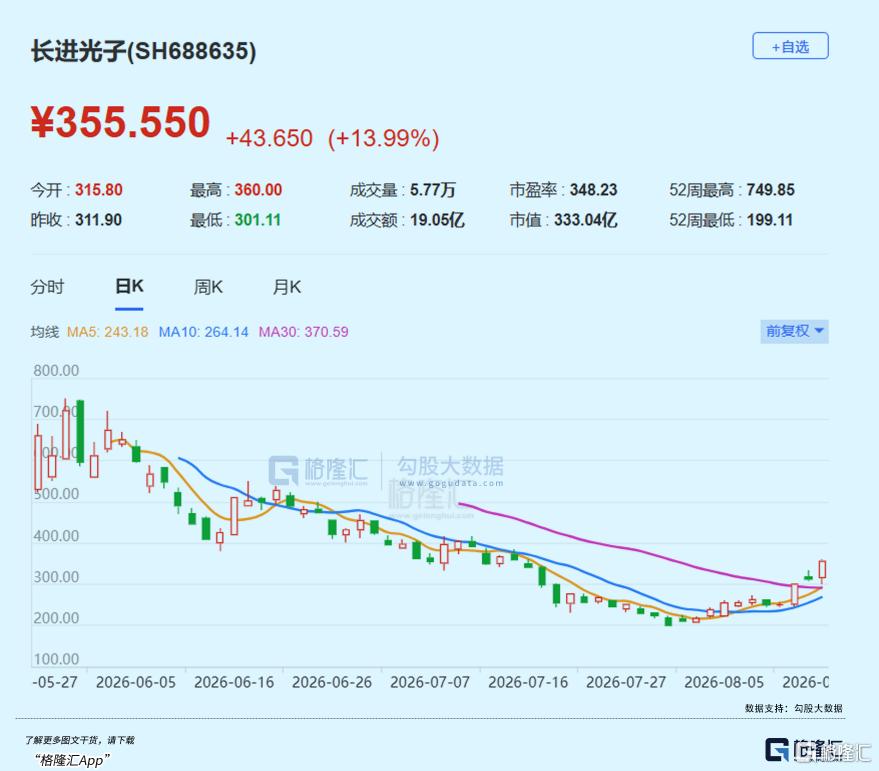Switch to the 月K monthly chart tab
This screenshot has width=879, height=771.
pyautogui.click(x=286, y=287)
